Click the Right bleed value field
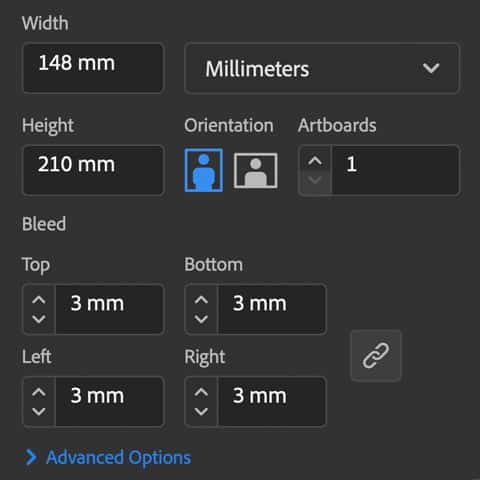The width and height of the screenshot is (480, 480). tap(272, 401)
